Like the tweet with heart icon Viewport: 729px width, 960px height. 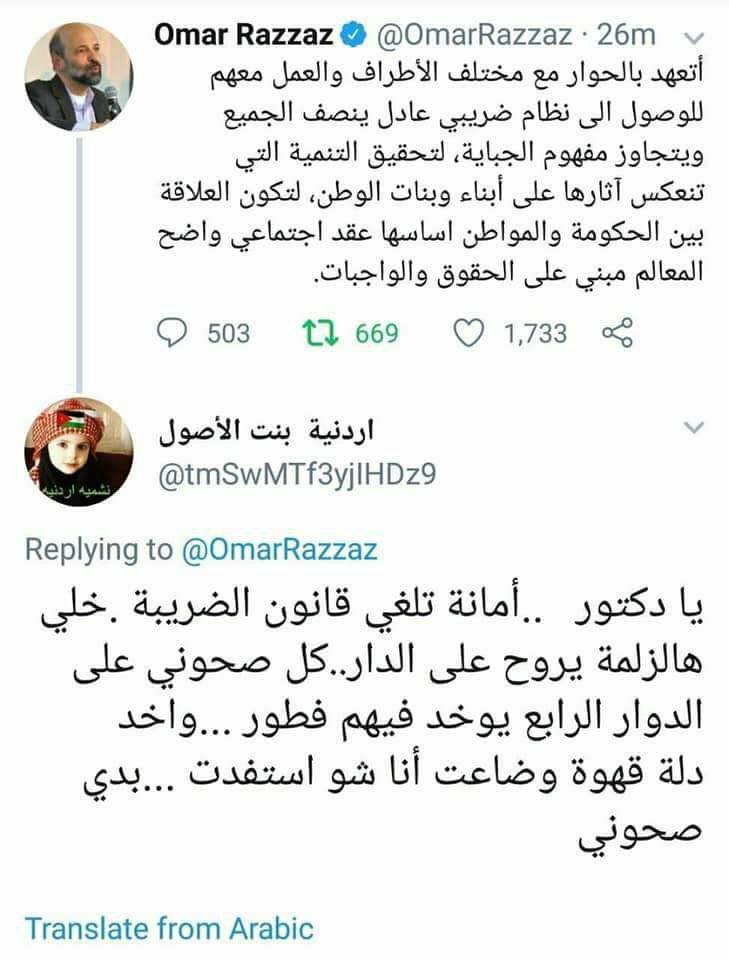click(468, 334)
